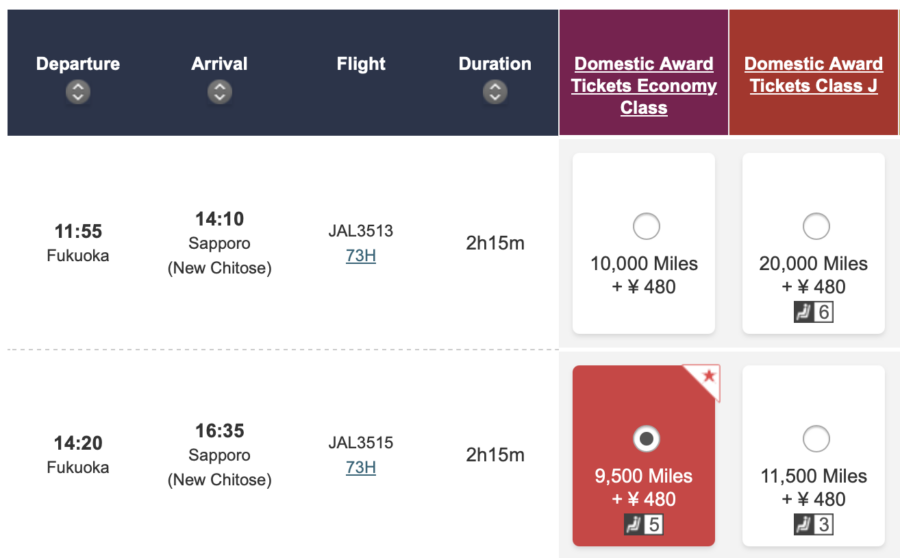Click the 14:20 Fukuoka departure cell
The image size is (900, 558).
(78, 454)
